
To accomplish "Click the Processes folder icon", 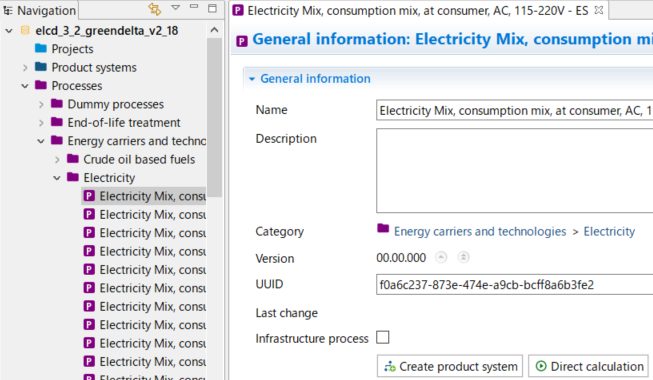I will click(x=41, y=85).
